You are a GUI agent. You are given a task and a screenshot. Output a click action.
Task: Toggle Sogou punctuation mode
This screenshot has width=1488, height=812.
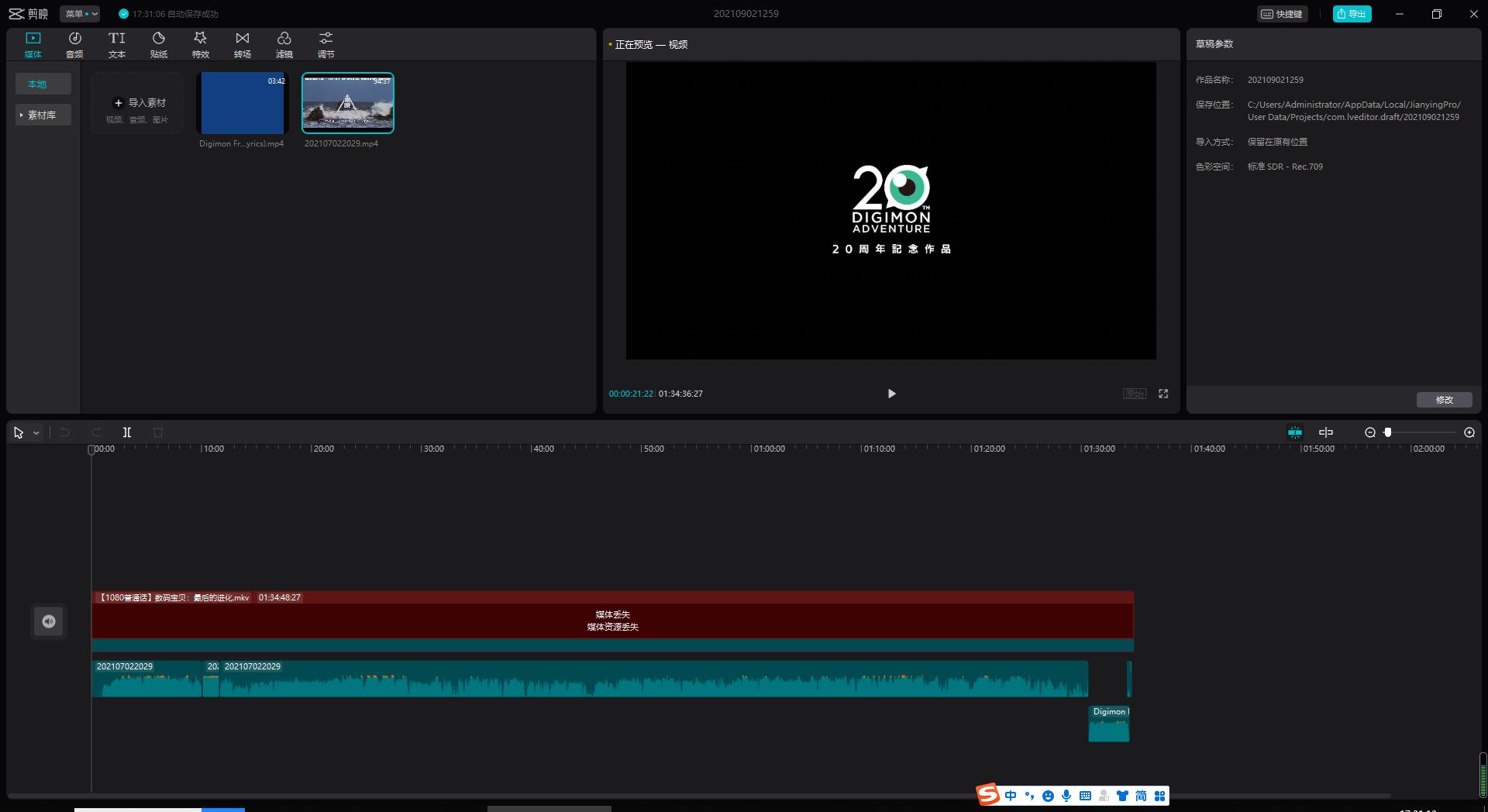[1029, 796]
